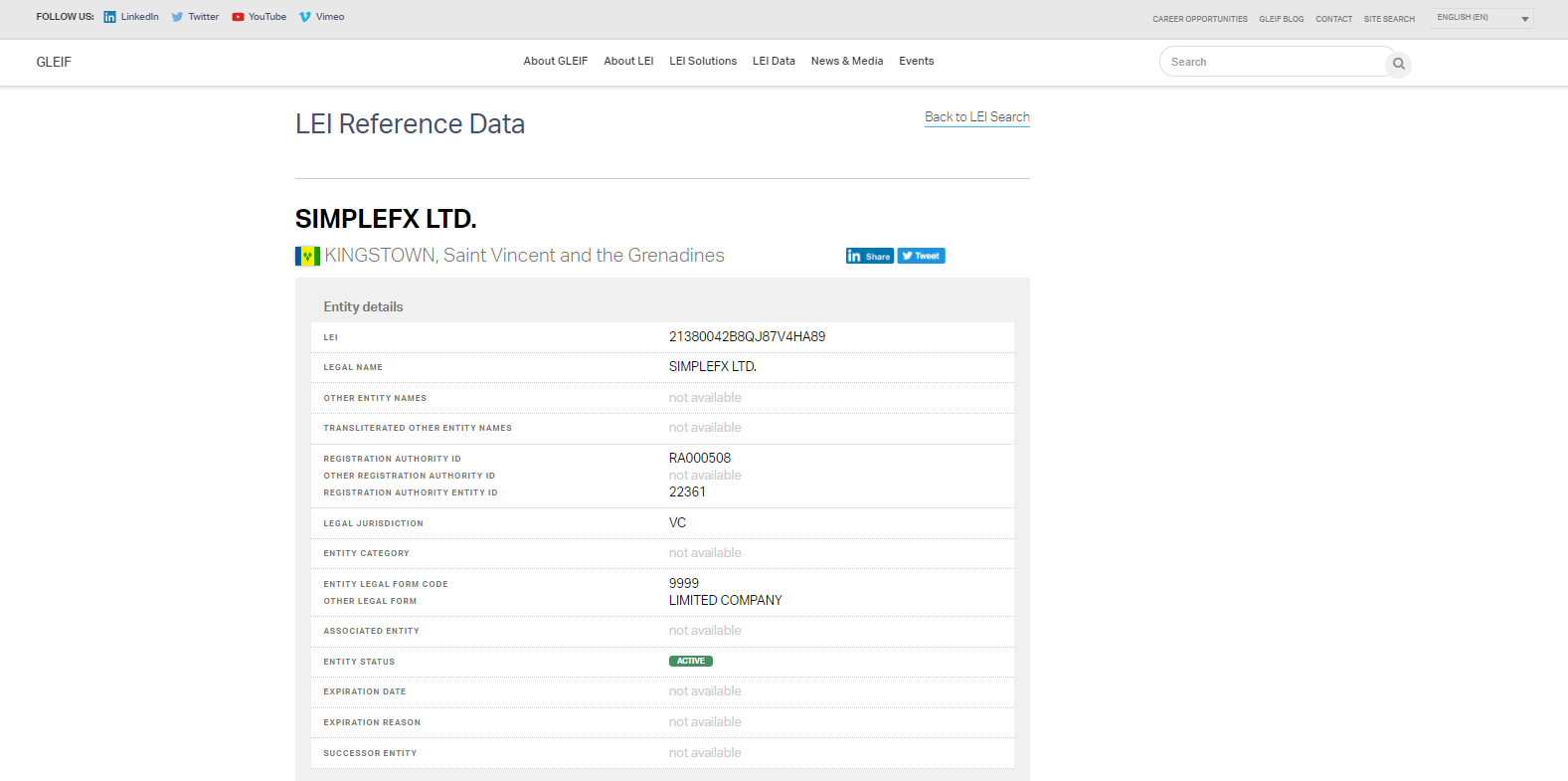This screenshot has width=1568, height=781.
Task: Click the TRANSLITERATED OTHER ENTITY NAMES label
Action: (x=418, y=428)
